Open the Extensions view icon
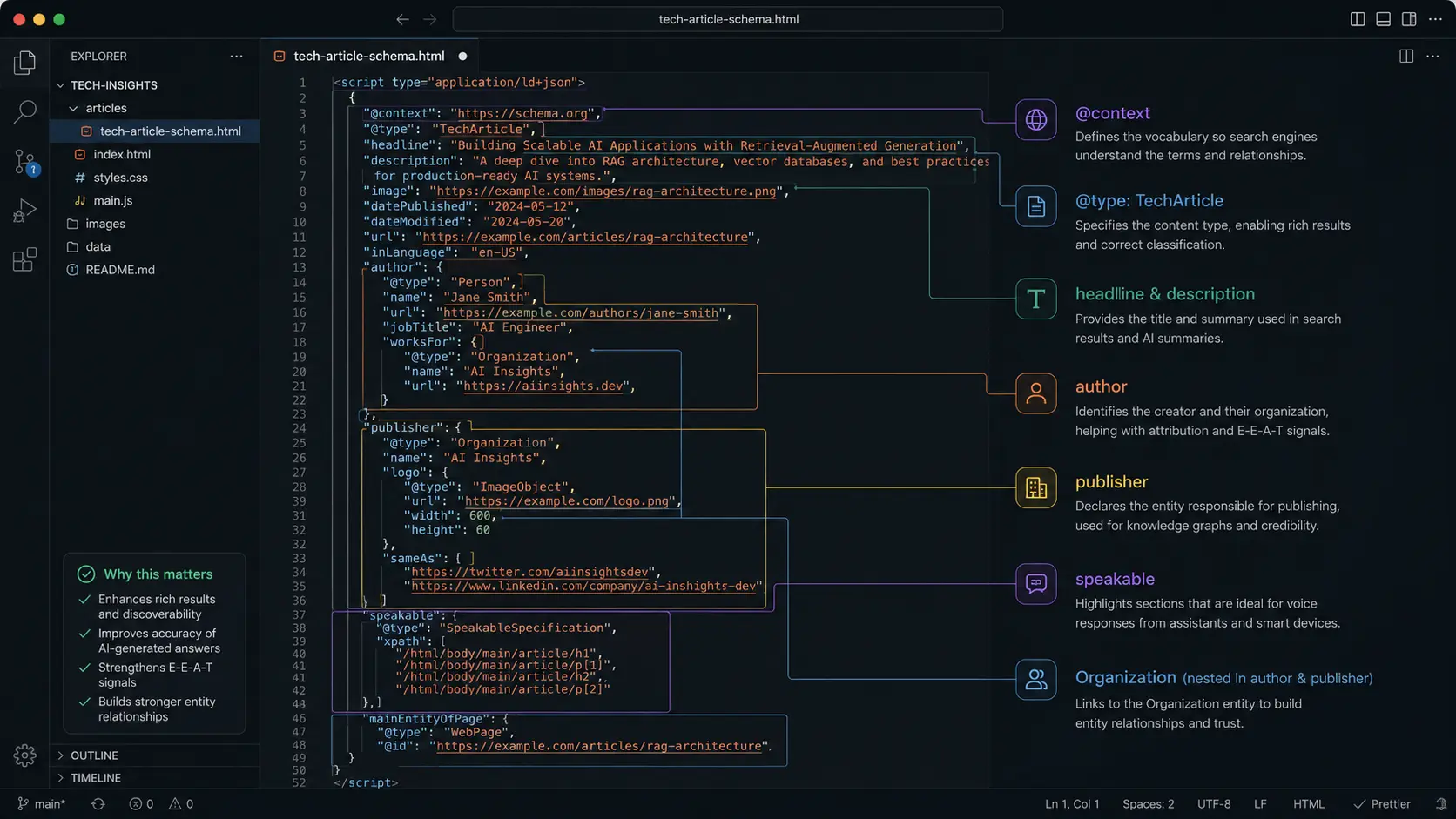This screenshot has height=819, width=1456. pos(24,259)
